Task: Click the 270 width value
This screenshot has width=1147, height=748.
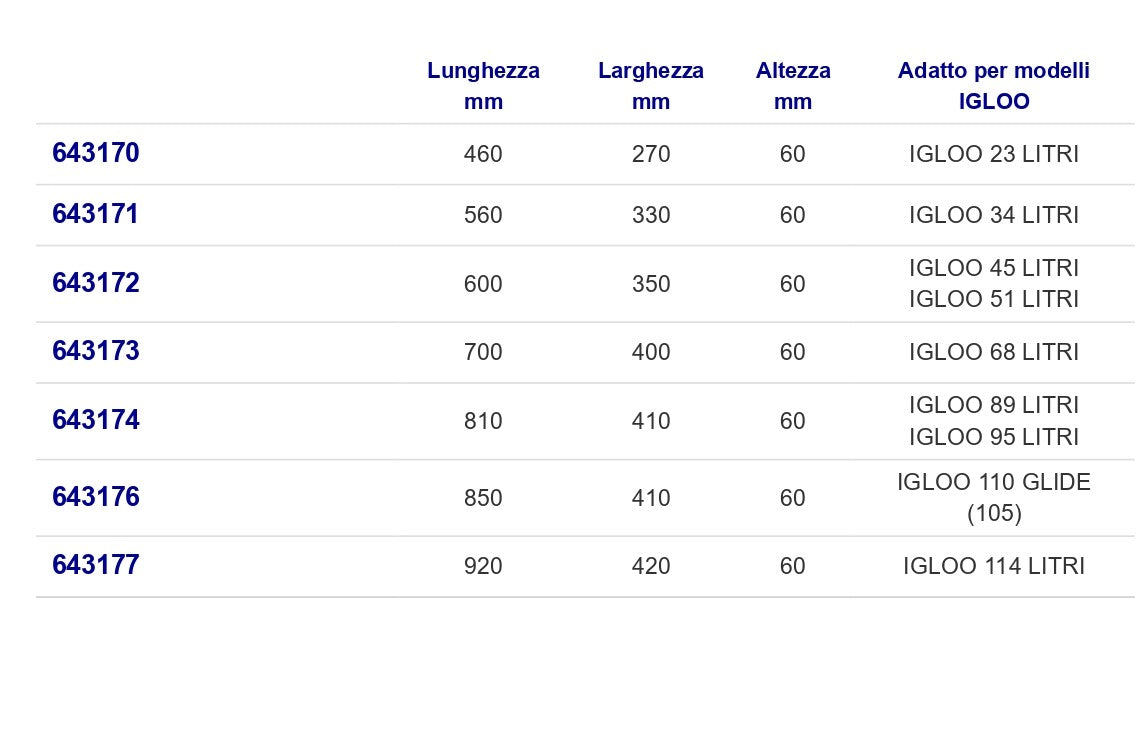Action: (x=651, y=154)
